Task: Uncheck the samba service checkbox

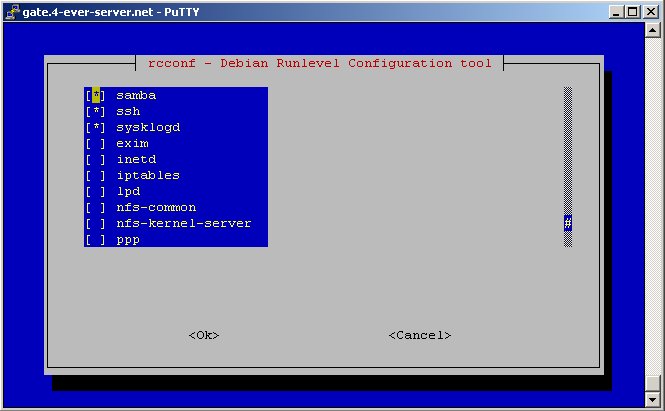Action: [96, 95]
